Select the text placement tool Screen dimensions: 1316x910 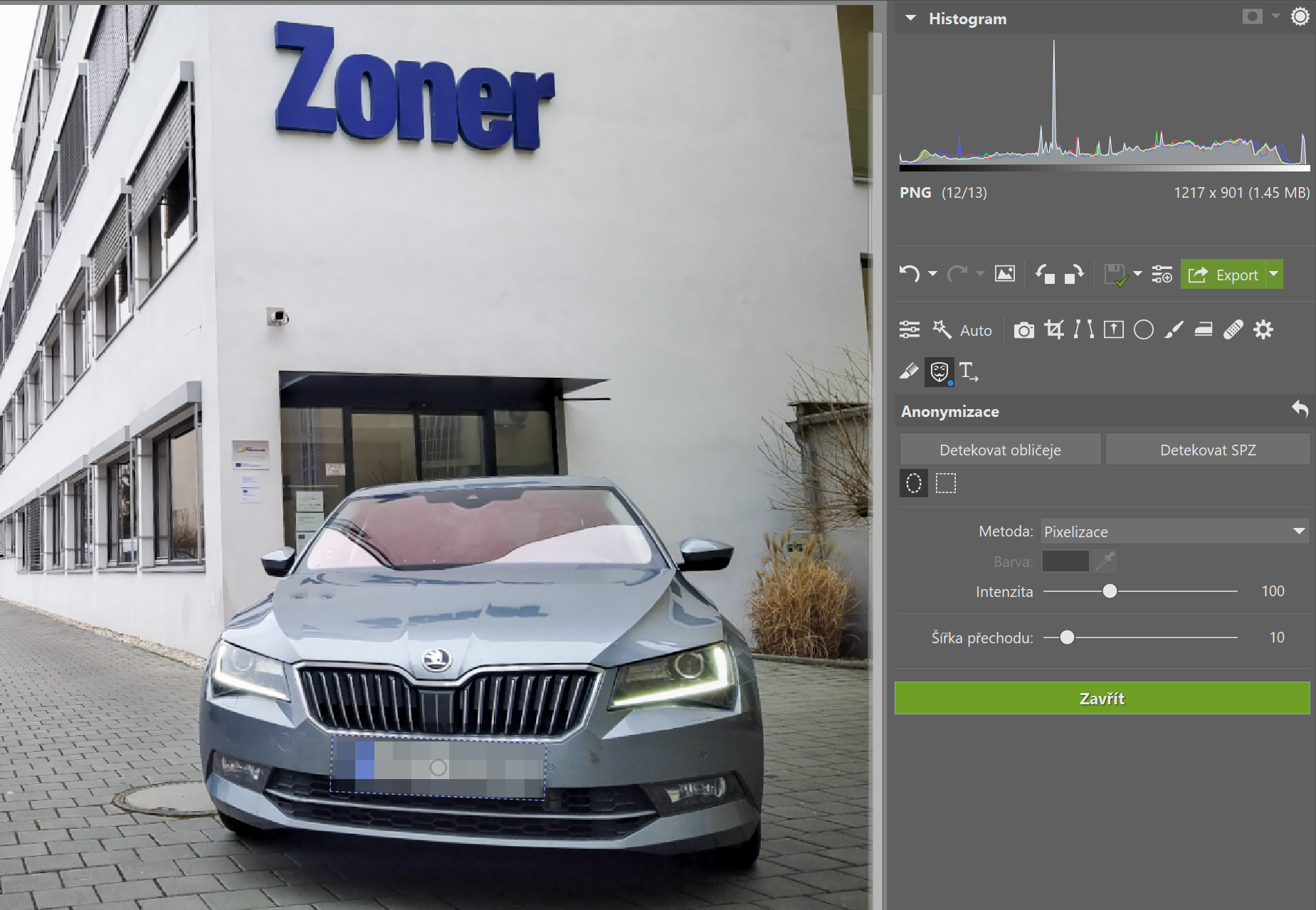click(x=969, y=371)
